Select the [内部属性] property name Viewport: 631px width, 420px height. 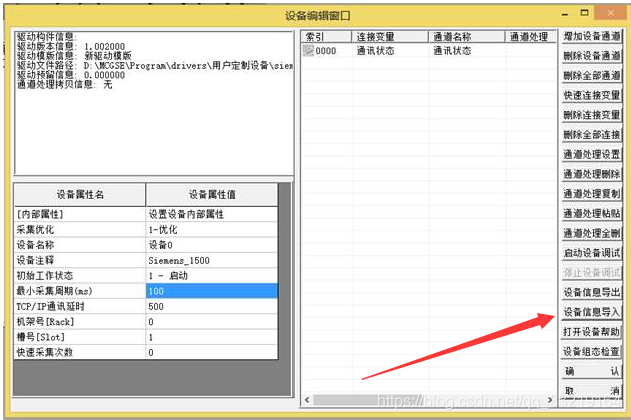click(x=80, y=214)
